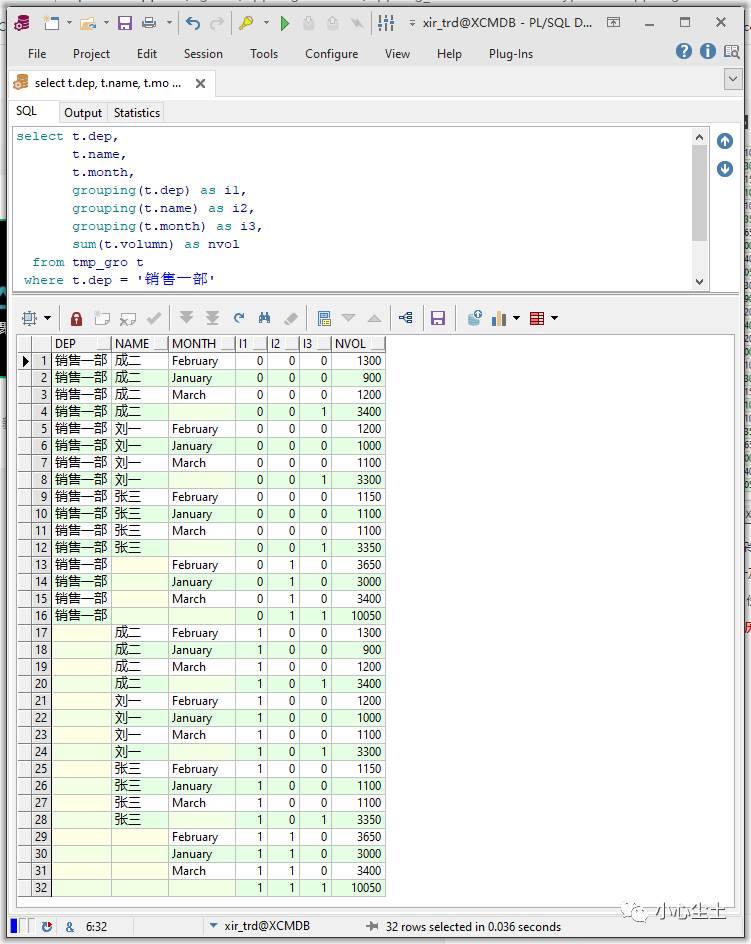This screenshot has height=944, width=751.
Task: Click the DEP column header
Action: coord(81,344)
